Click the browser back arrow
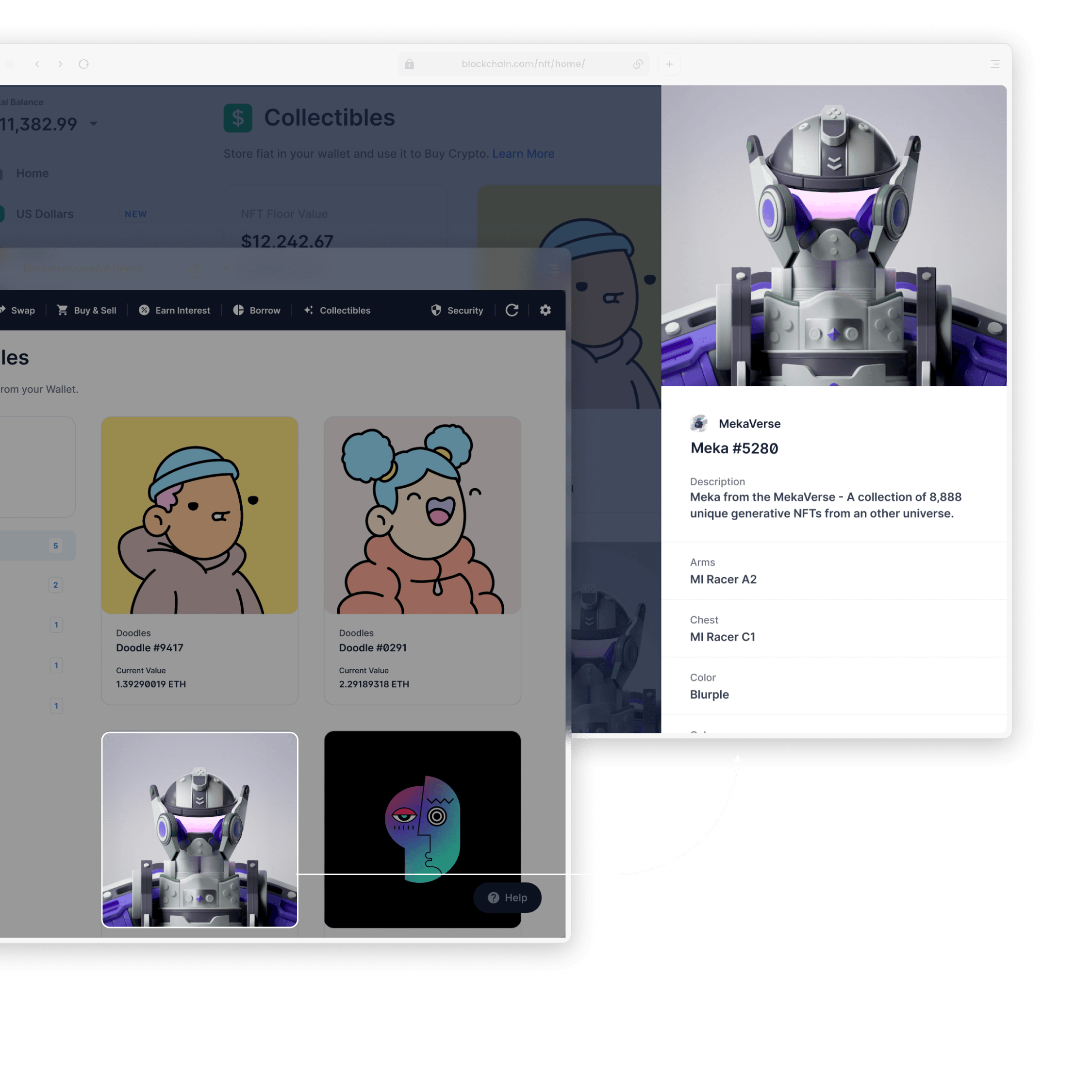 click(37, 64)
